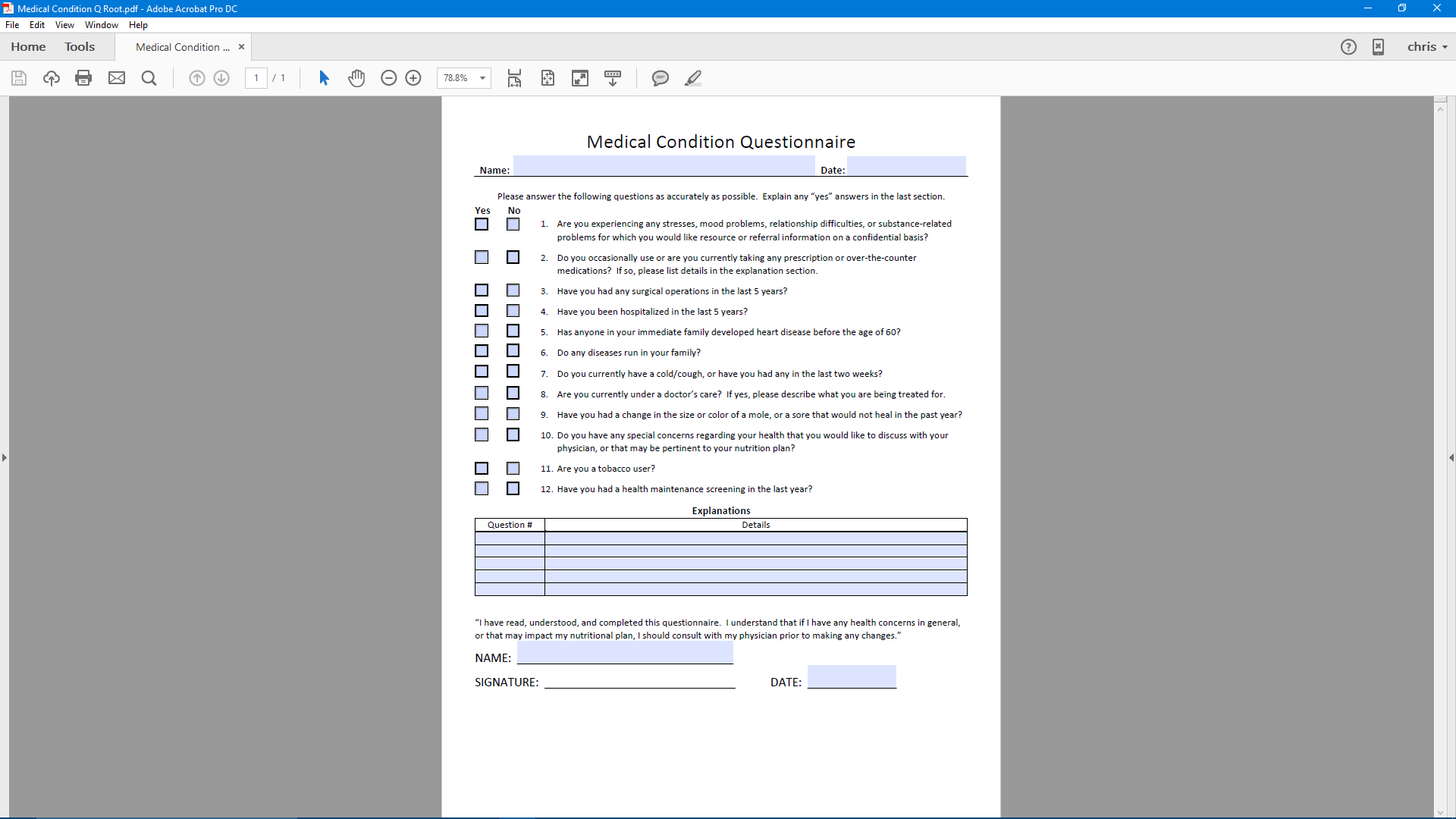Switch to the Tools tab

click(80, 47)
